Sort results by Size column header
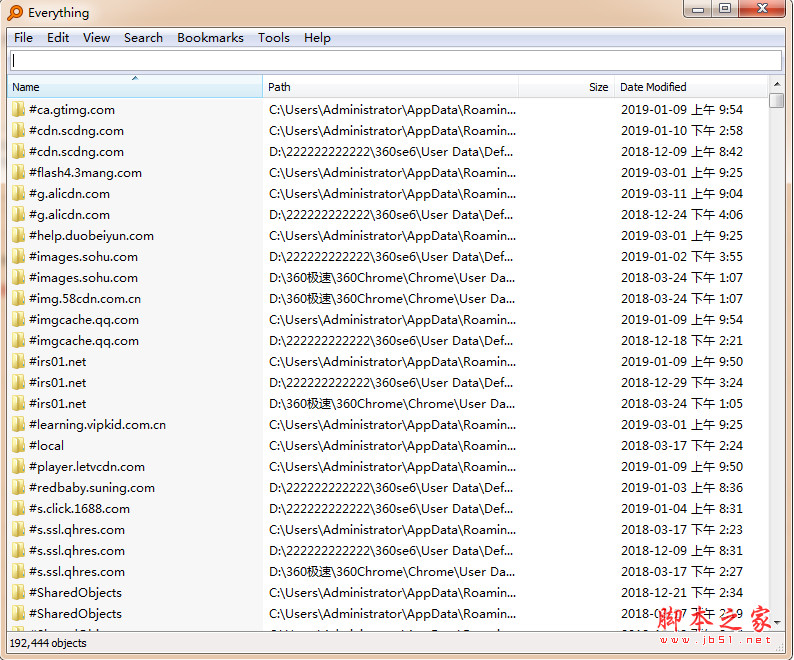 [566, 87]
